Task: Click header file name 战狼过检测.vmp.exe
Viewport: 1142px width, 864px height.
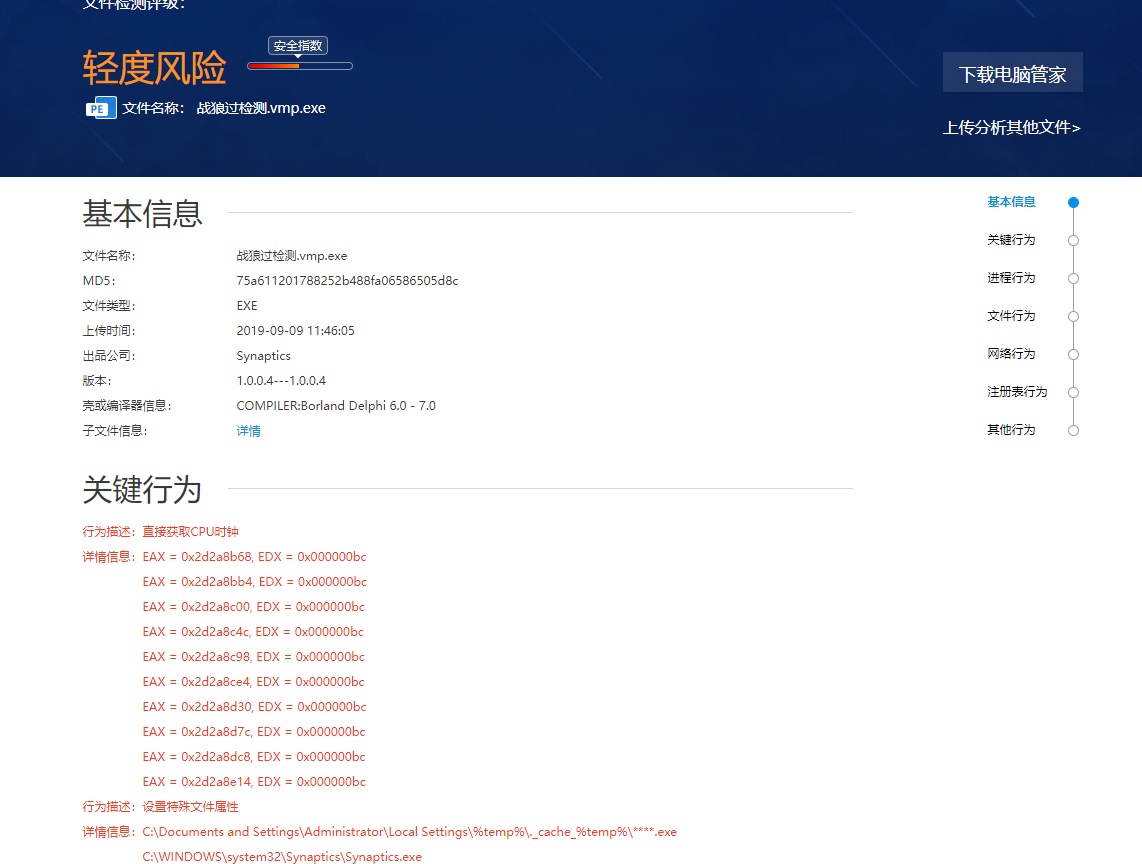Action: 261,108
